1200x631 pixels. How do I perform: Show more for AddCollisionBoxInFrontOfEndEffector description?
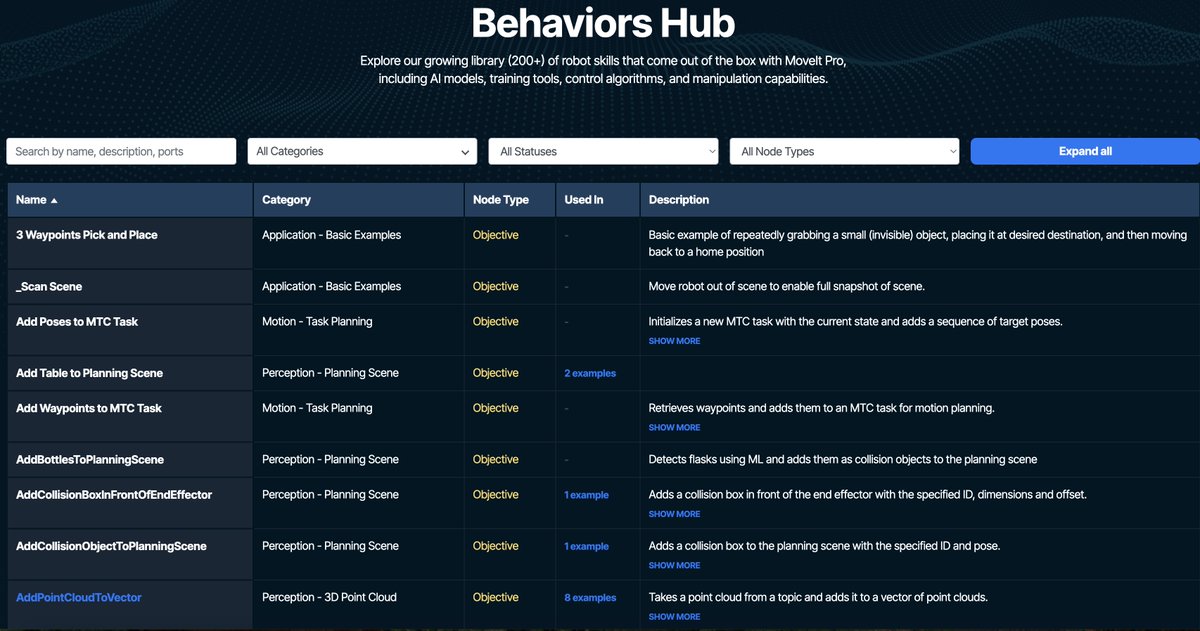click(674, 514)
